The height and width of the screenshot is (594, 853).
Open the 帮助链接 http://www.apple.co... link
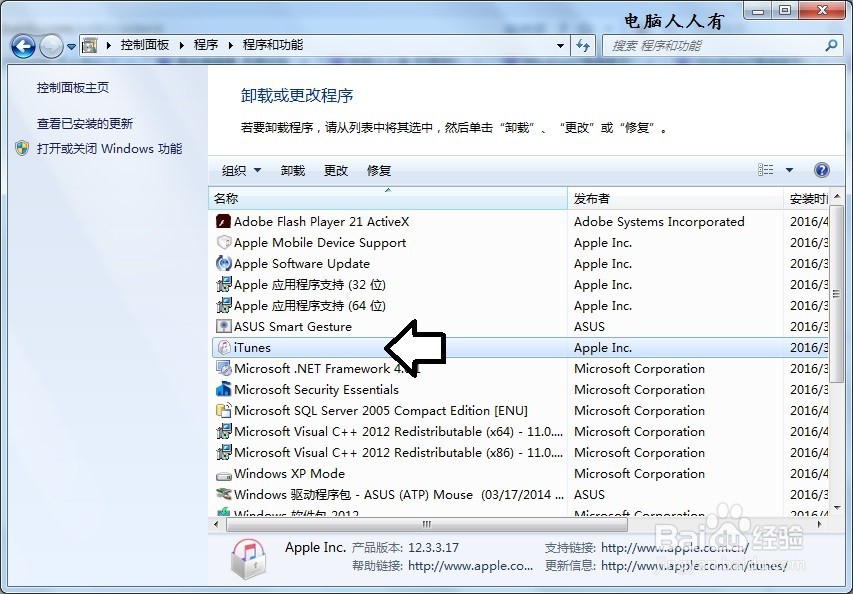tap(471, 566)
